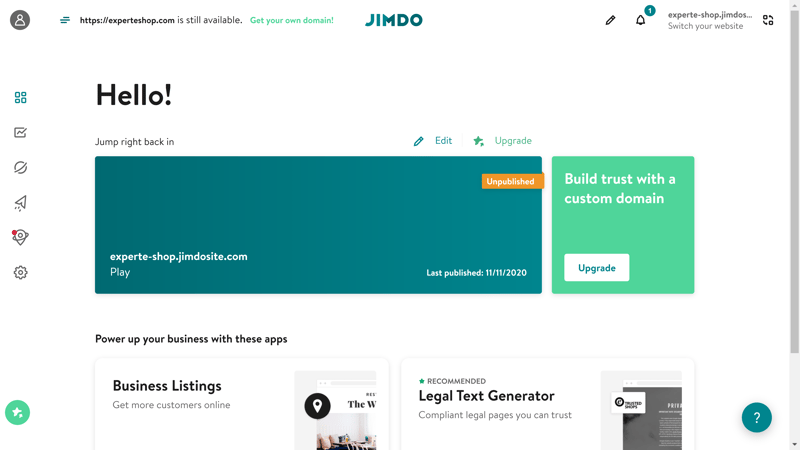
Task: Click the Edit link
Action: pos(443,141)
